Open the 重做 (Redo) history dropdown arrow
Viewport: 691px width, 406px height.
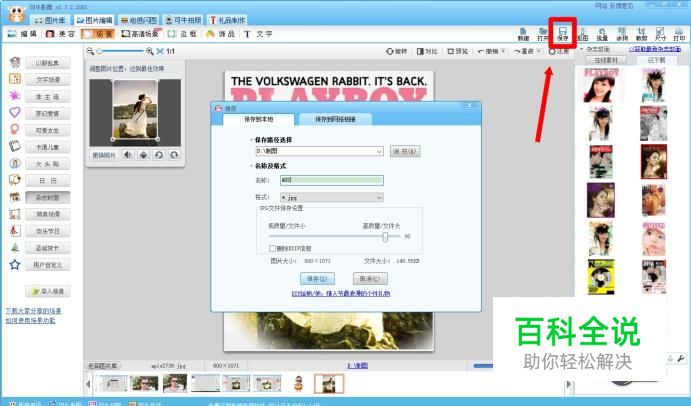coord(539,51)
